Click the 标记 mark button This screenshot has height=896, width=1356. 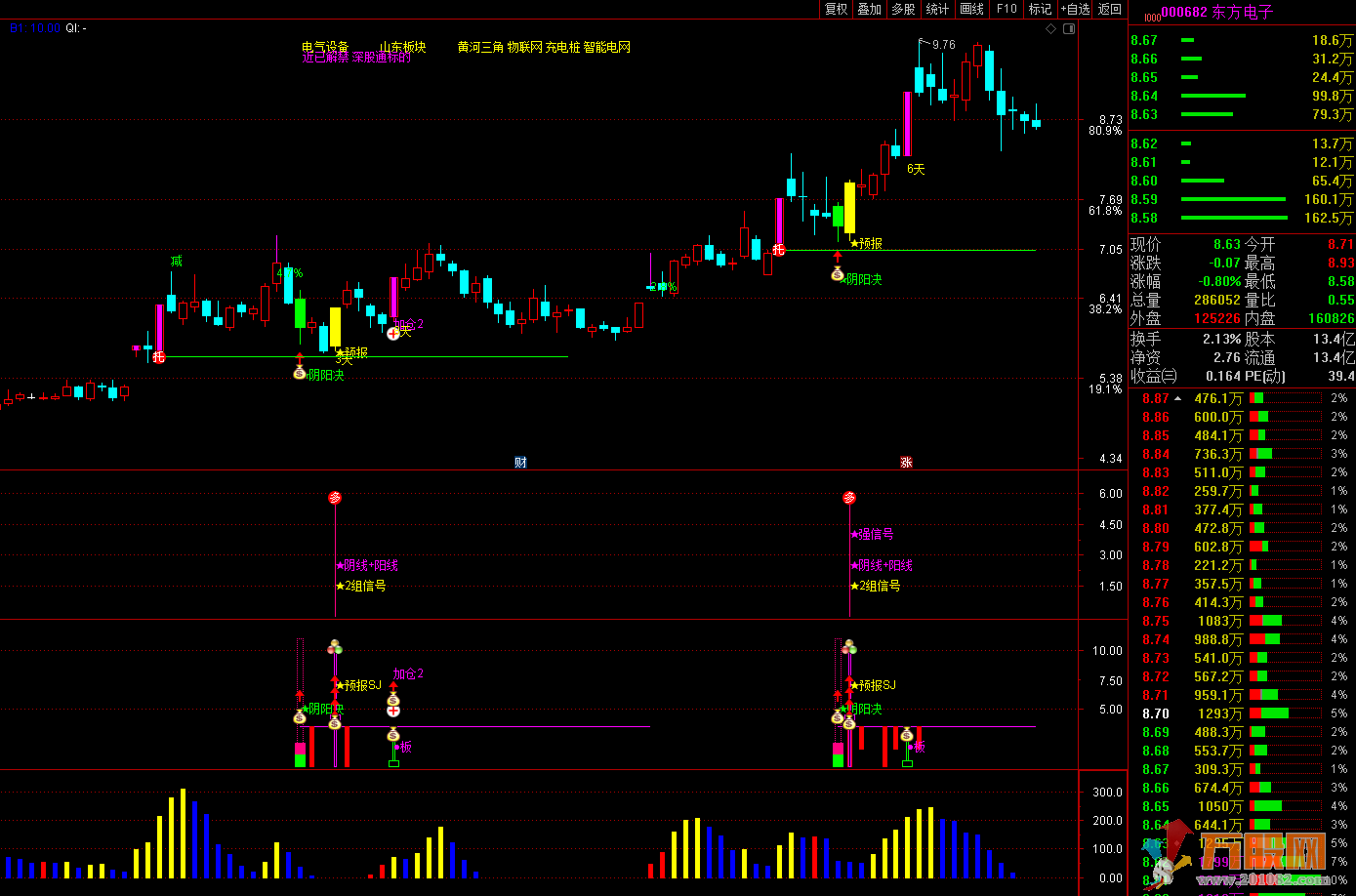click(x=1040, y=9)
